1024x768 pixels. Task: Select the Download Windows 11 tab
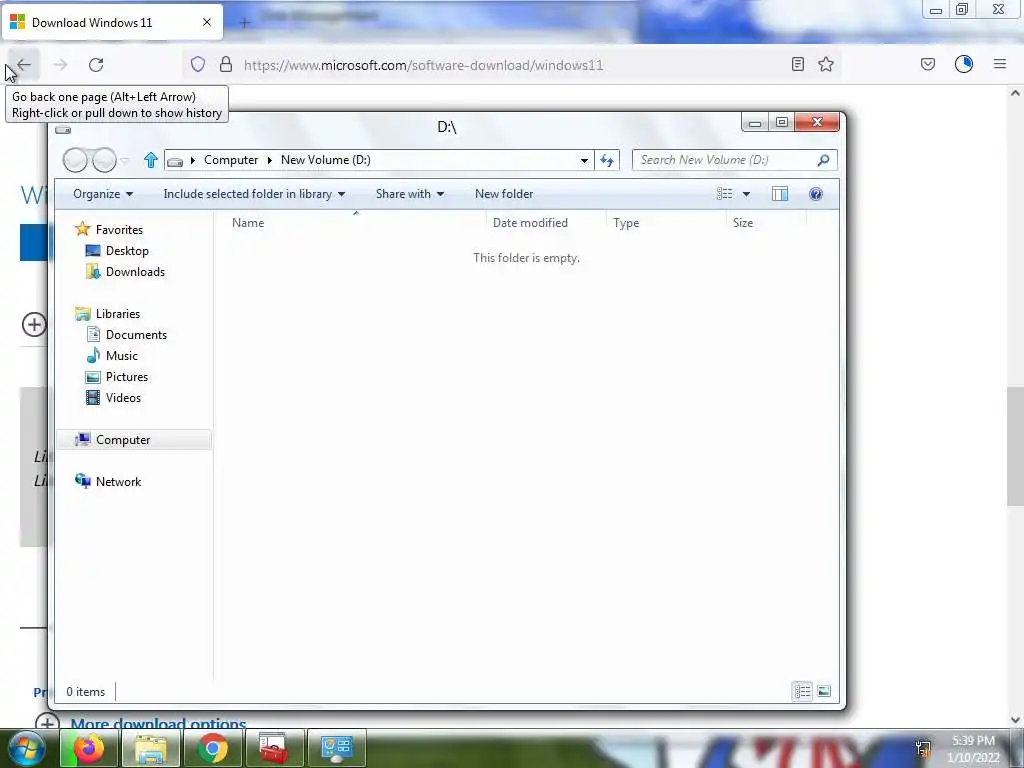tap(112, 22)
